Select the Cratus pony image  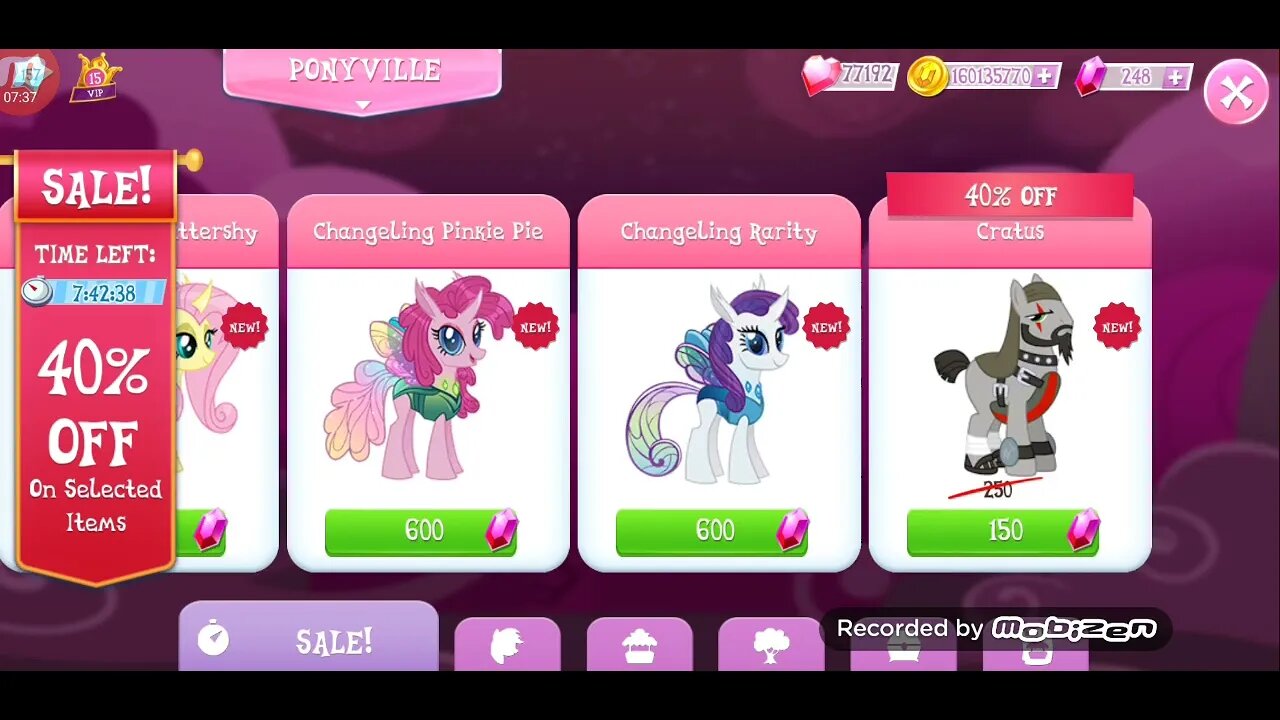pos(1003,373)
